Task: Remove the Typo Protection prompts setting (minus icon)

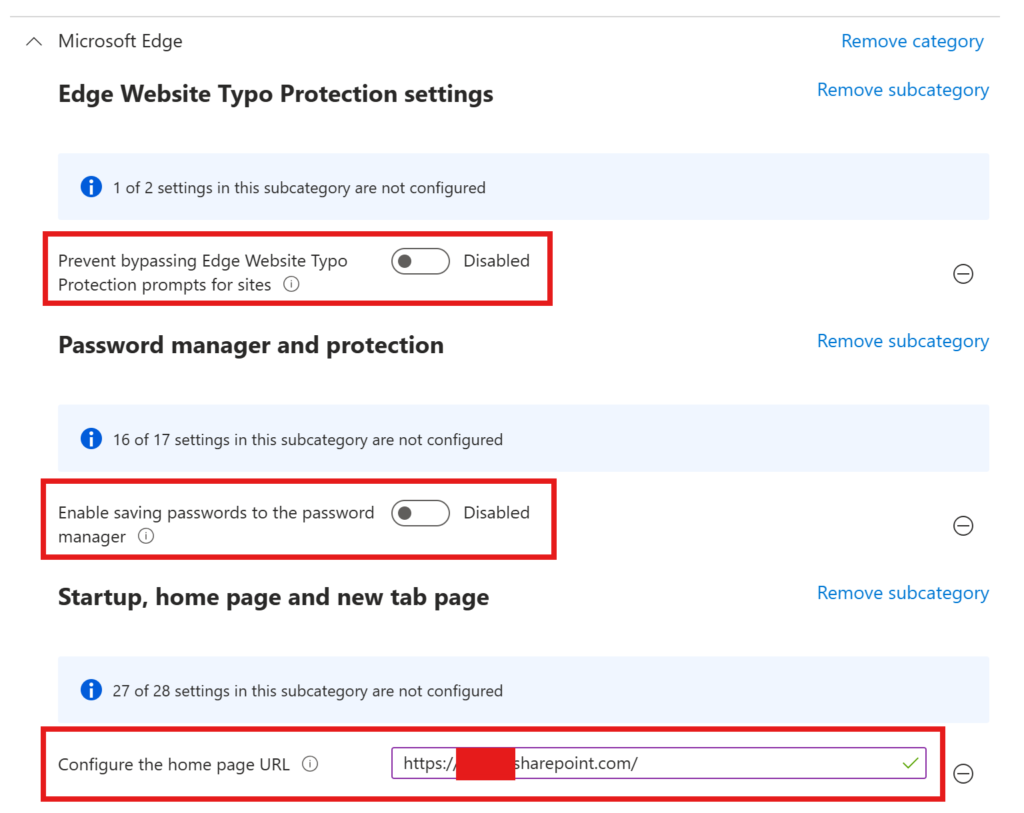Action: tap(963, 274)
